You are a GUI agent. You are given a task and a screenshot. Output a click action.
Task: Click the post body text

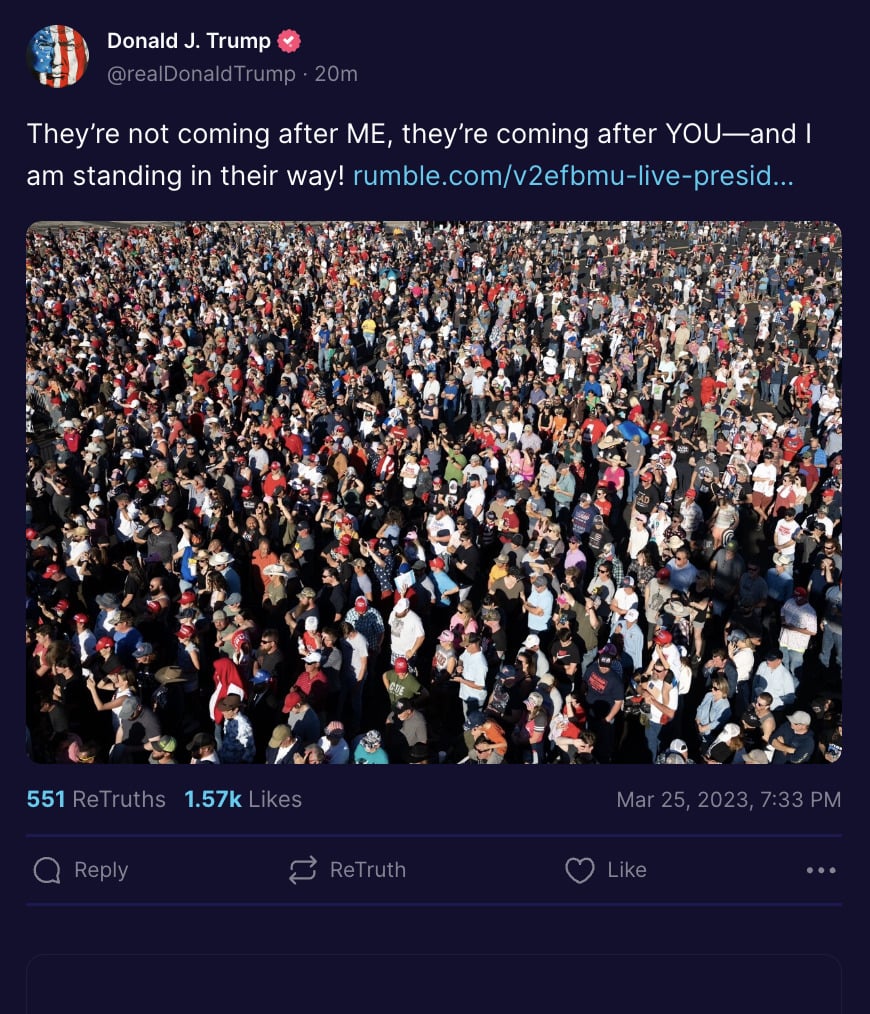[x=419, y=155]
